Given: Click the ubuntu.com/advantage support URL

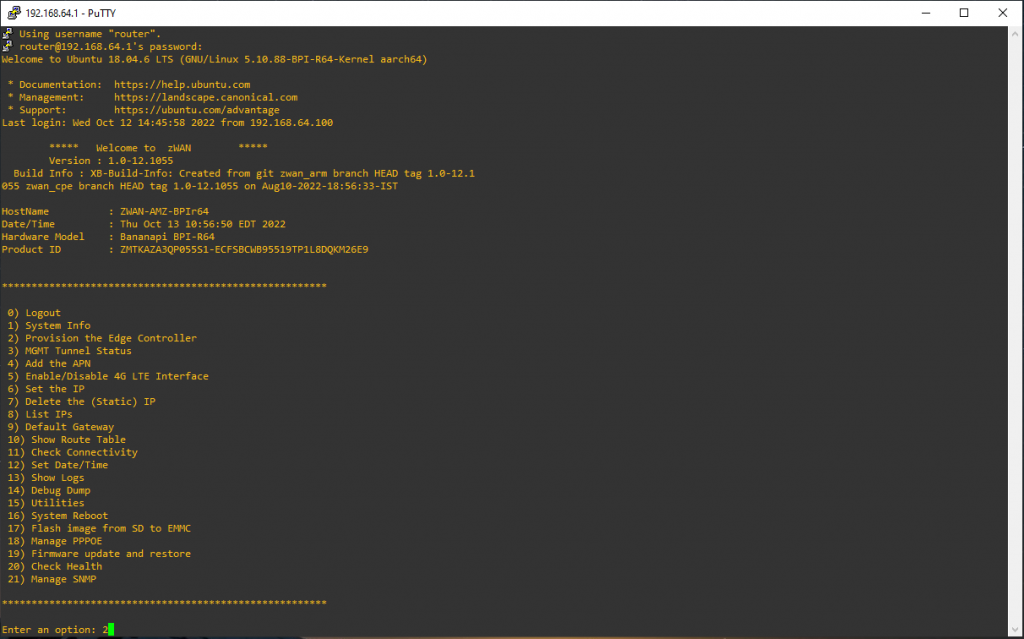Looking at the screenshot, I should click(x=196, y=110).
